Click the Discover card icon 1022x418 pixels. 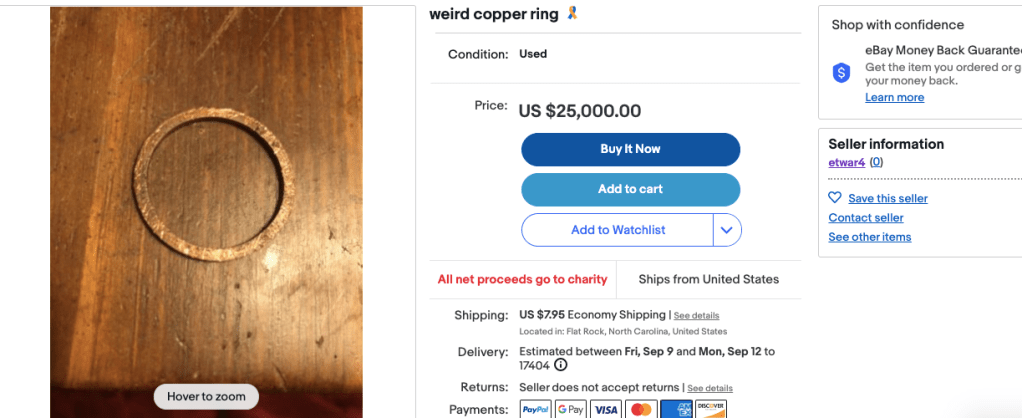pyautogui.click(x=711, y=409)
